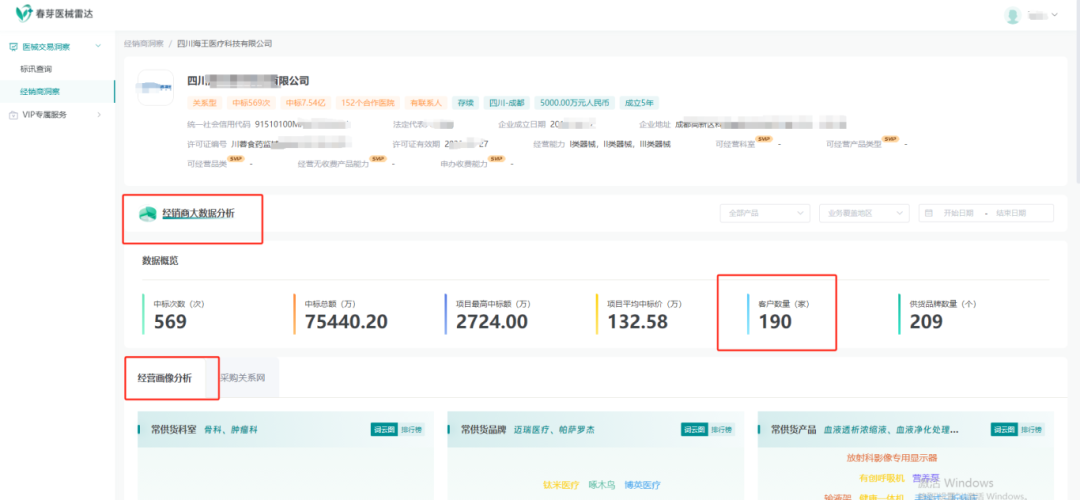
Task: Click the 中标总额 value 75440.20
Action: pyautogui.click(x=346, y=322)
